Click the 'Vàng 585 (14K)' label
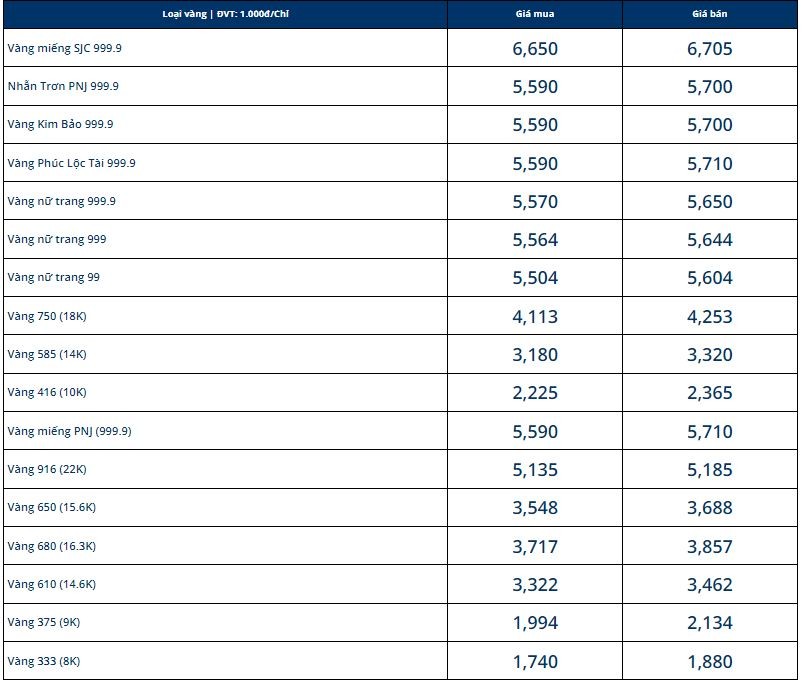 point(47,354)
